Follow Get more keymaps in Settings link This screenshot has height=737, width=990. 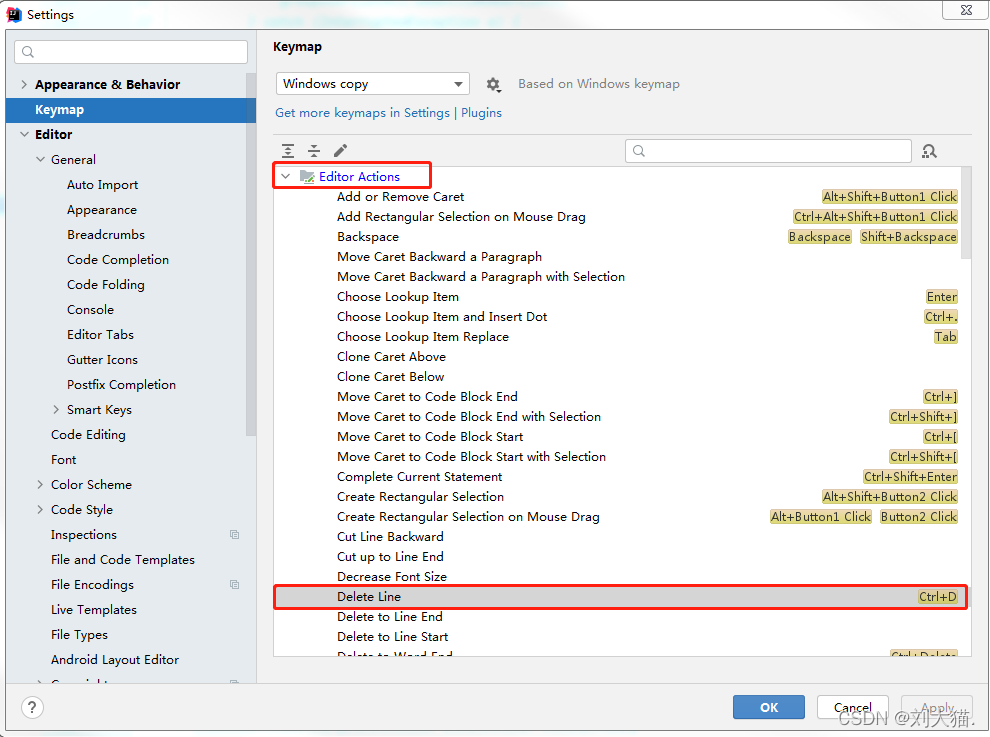pos(362,113)
